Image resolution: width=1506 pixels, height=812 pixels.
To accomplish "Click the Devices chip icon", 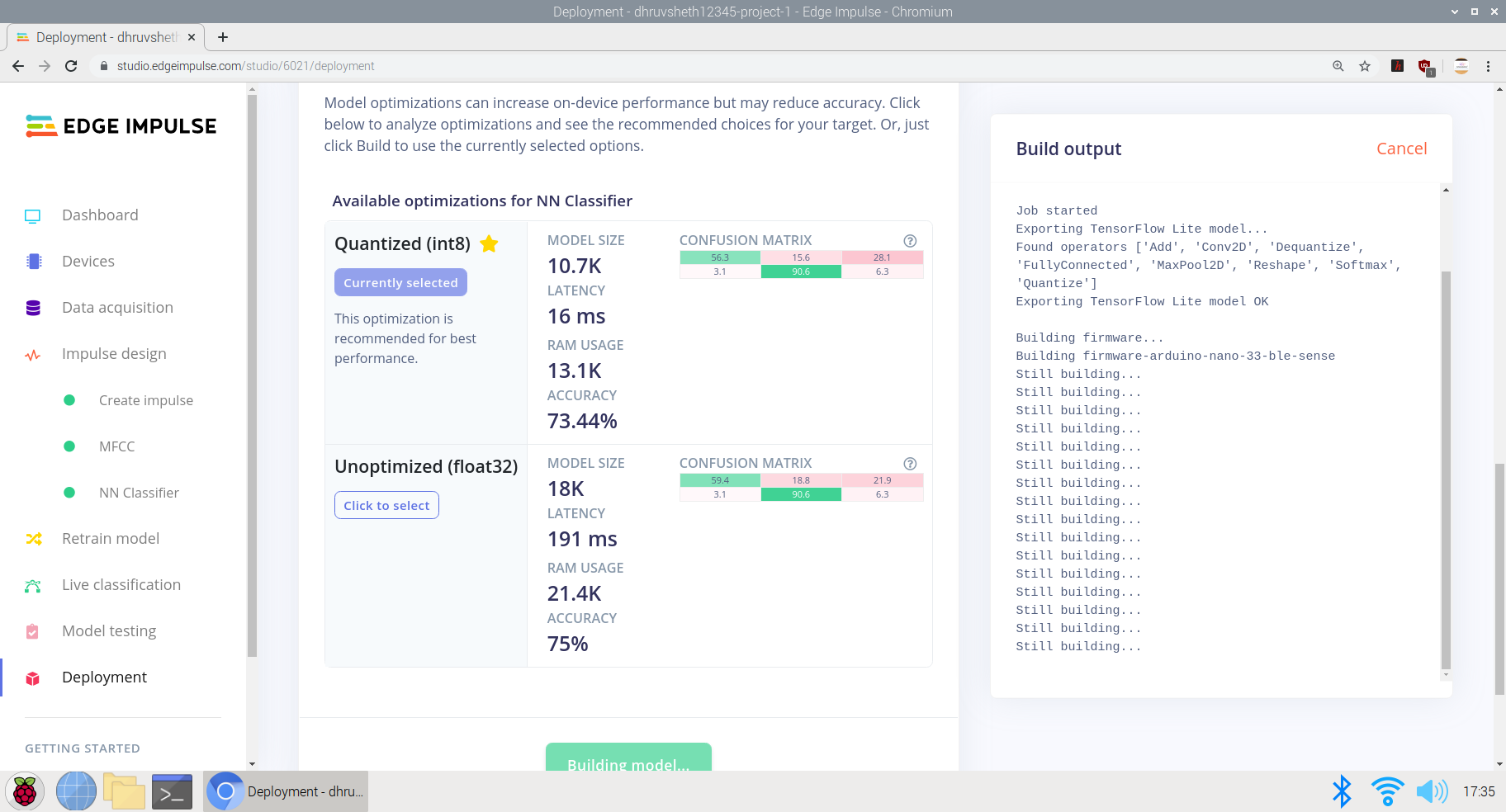I will pyautogui.click(x=33, y=262).
